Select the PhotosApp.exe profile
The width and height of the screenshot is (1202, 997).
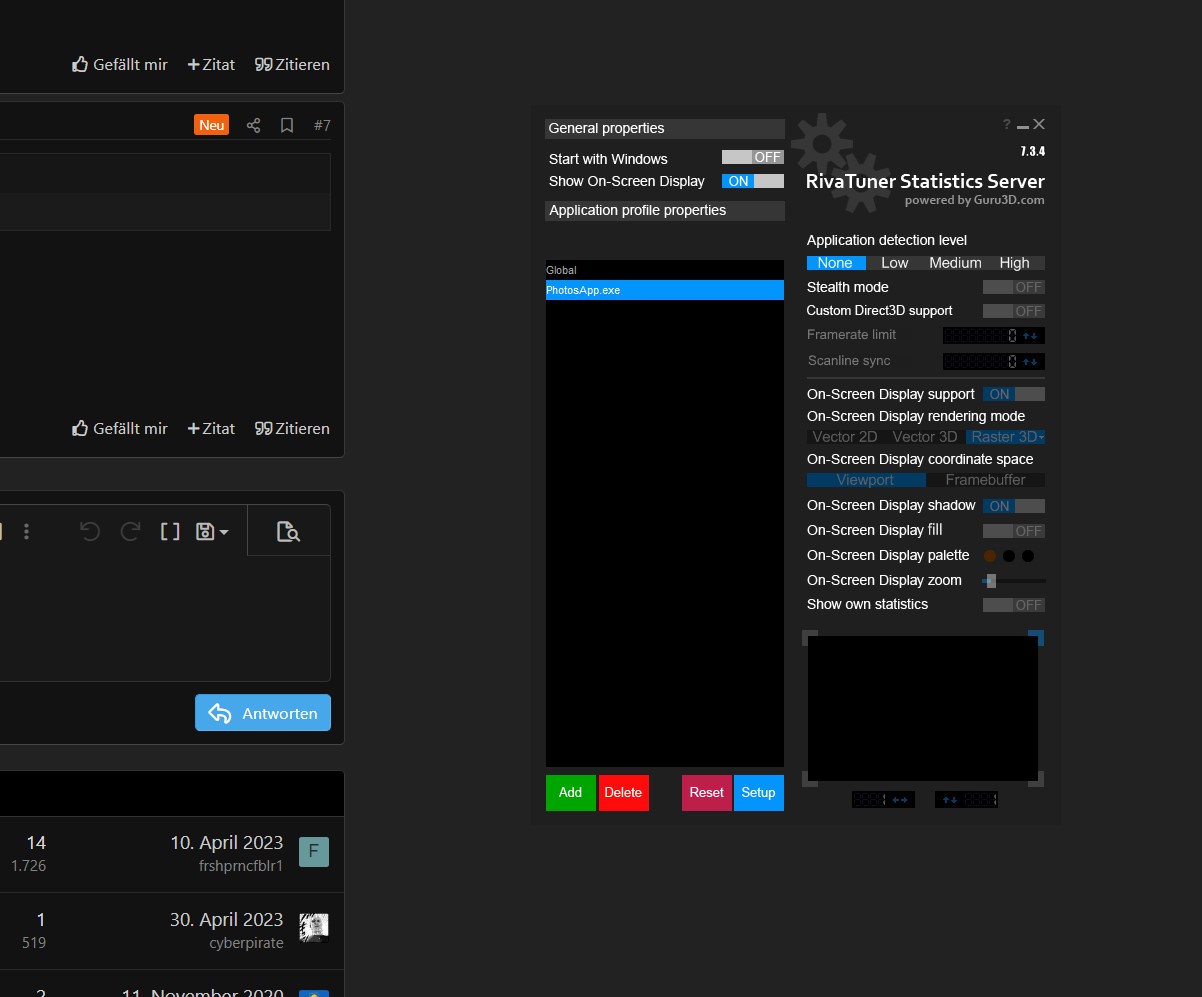[x=665, y=290]
